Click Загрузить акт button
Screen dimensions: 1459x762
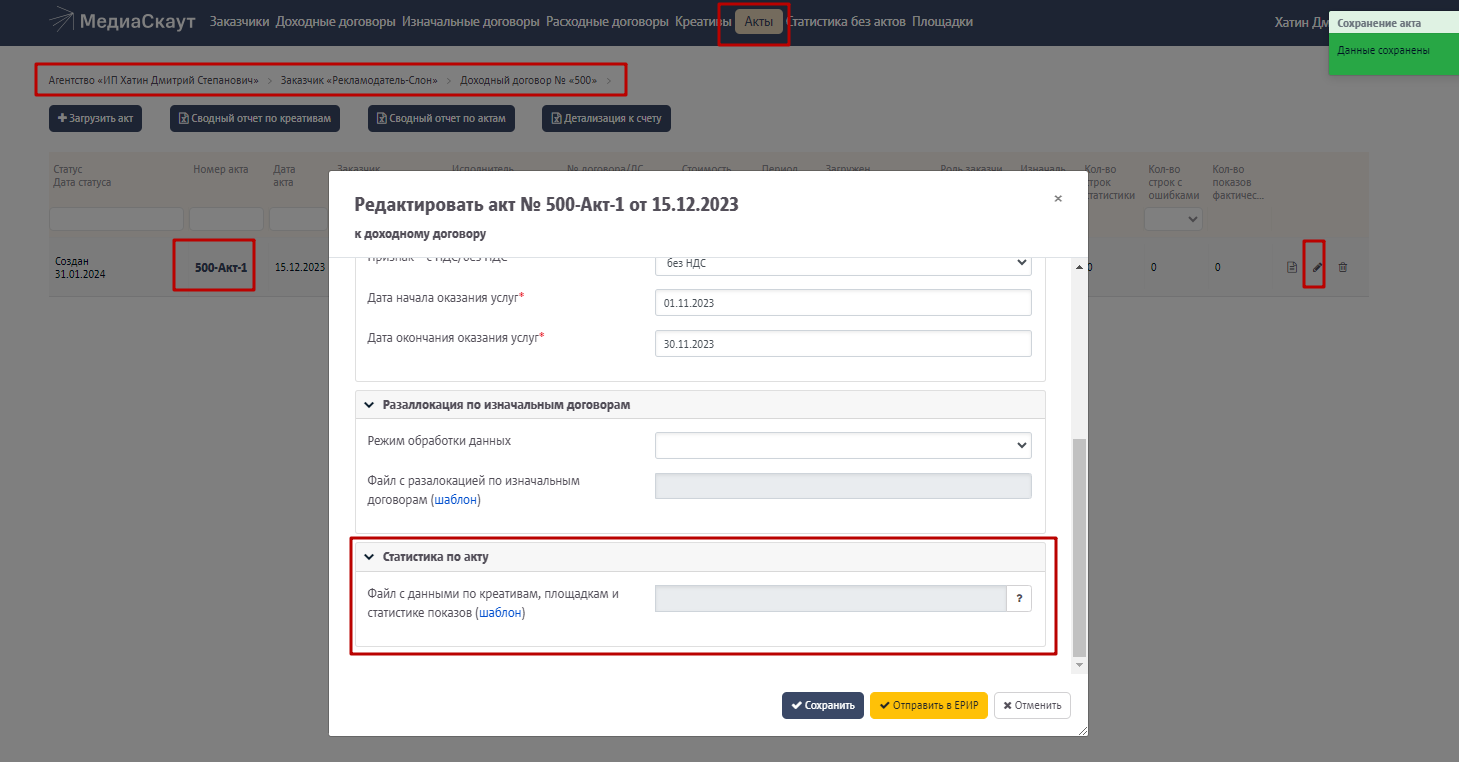coord(96,118)
